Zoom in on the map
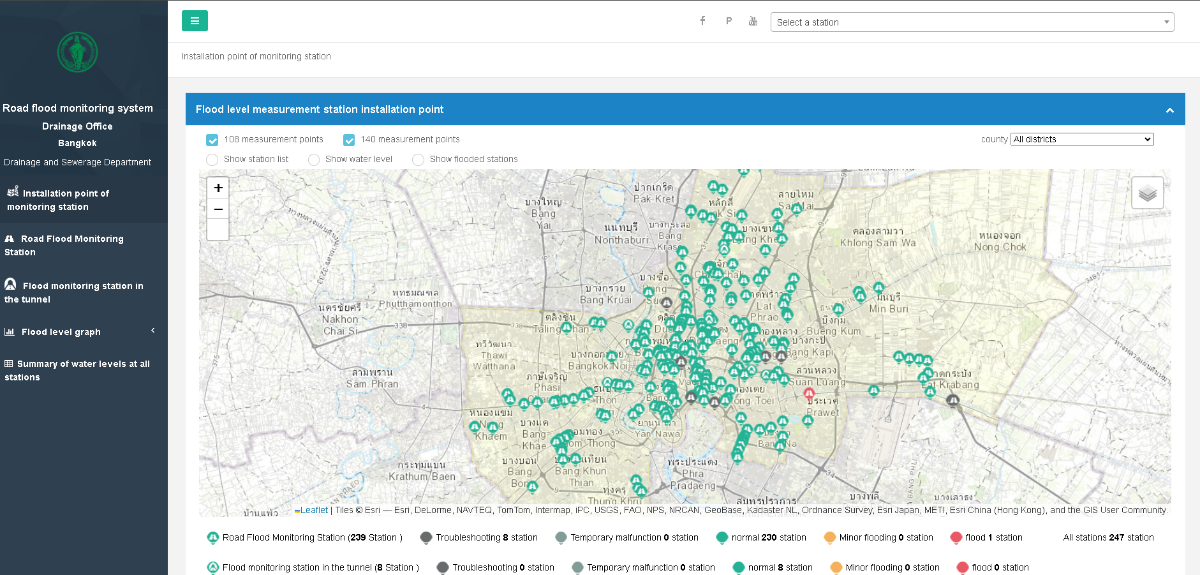This screenshot has width=1200, height=575. coord(218,187)
